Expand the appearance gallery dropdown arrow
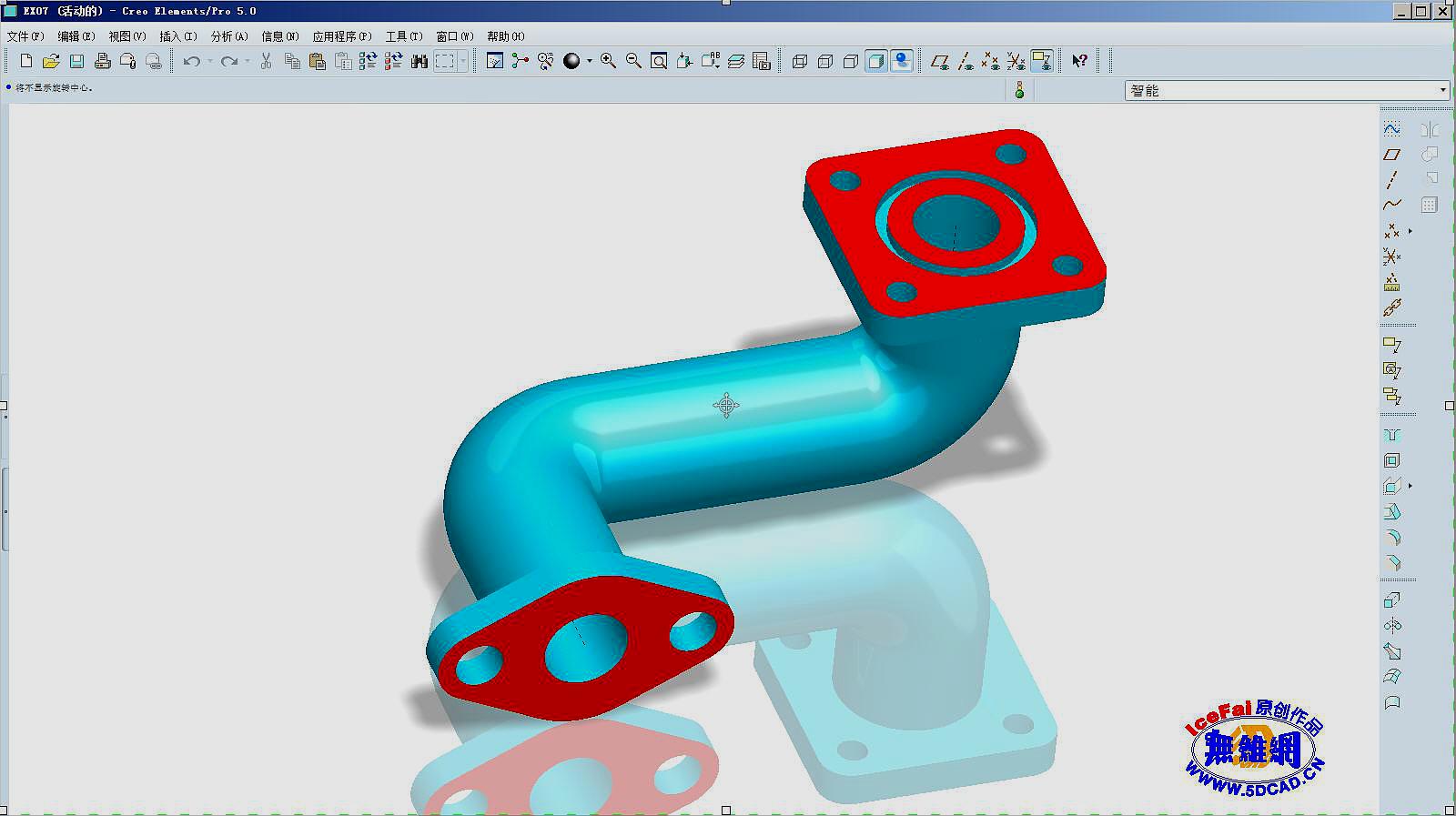Image resolution: width=1456 pixels, height=816 pixels. (x=589, y=61)
